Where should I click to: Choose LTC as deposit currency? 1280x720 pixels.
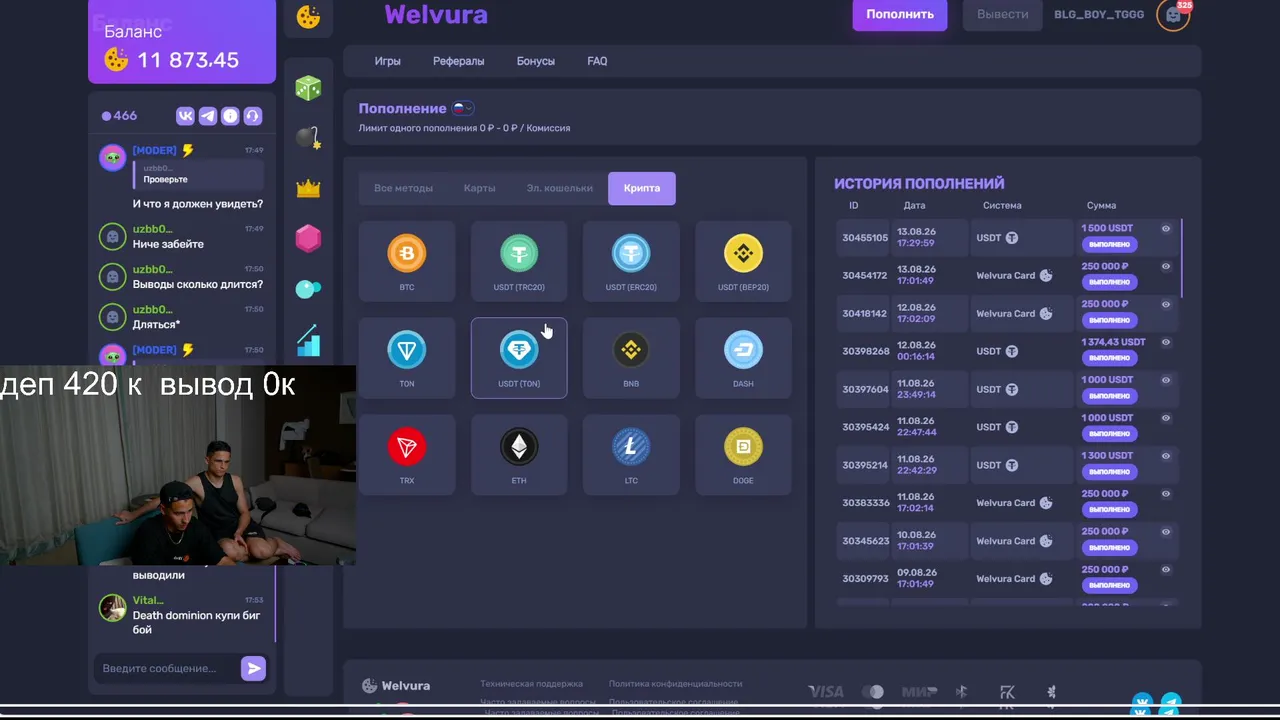coord(631,455)
